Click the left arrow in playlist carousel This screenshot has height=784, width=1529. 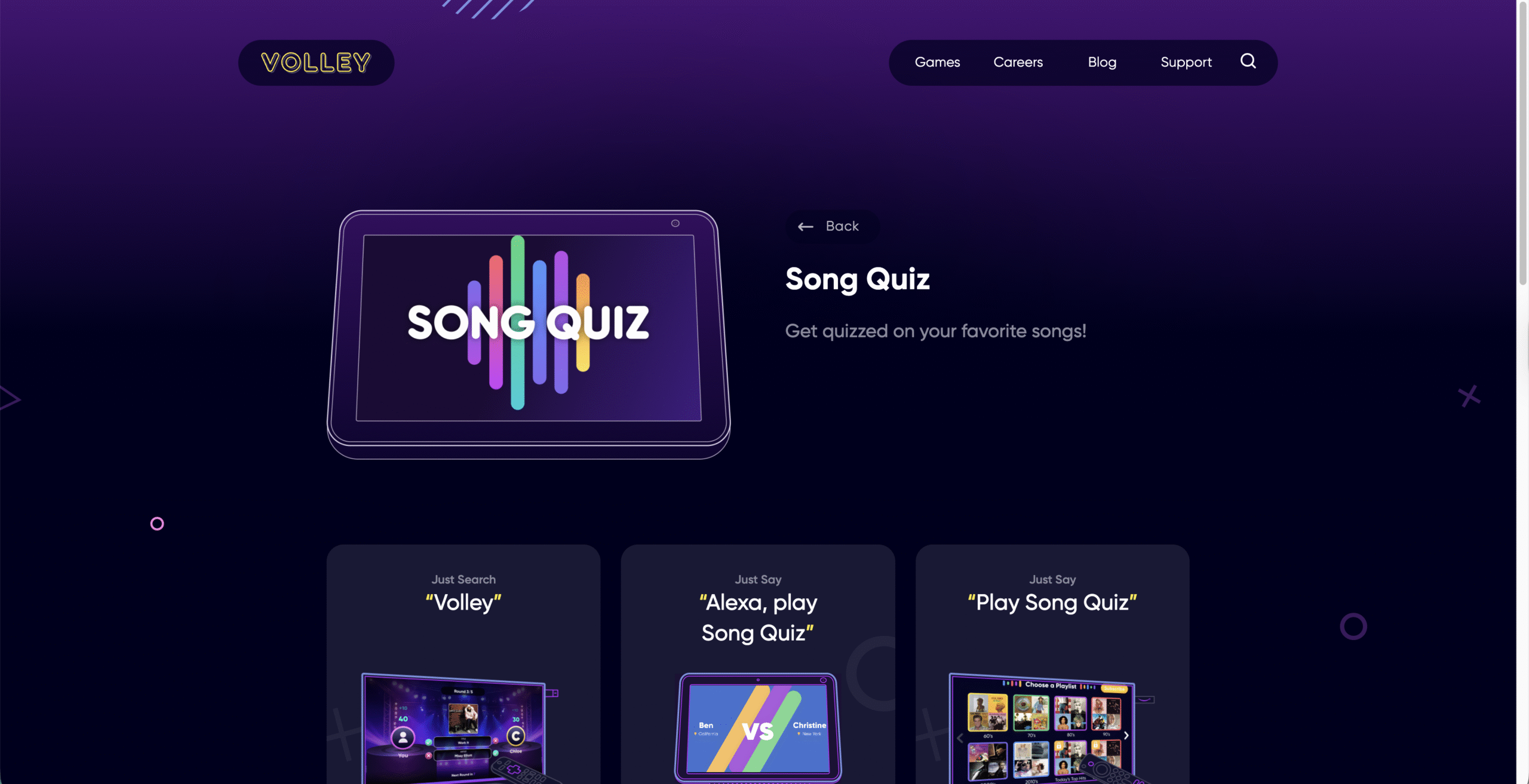pos(960,738)
